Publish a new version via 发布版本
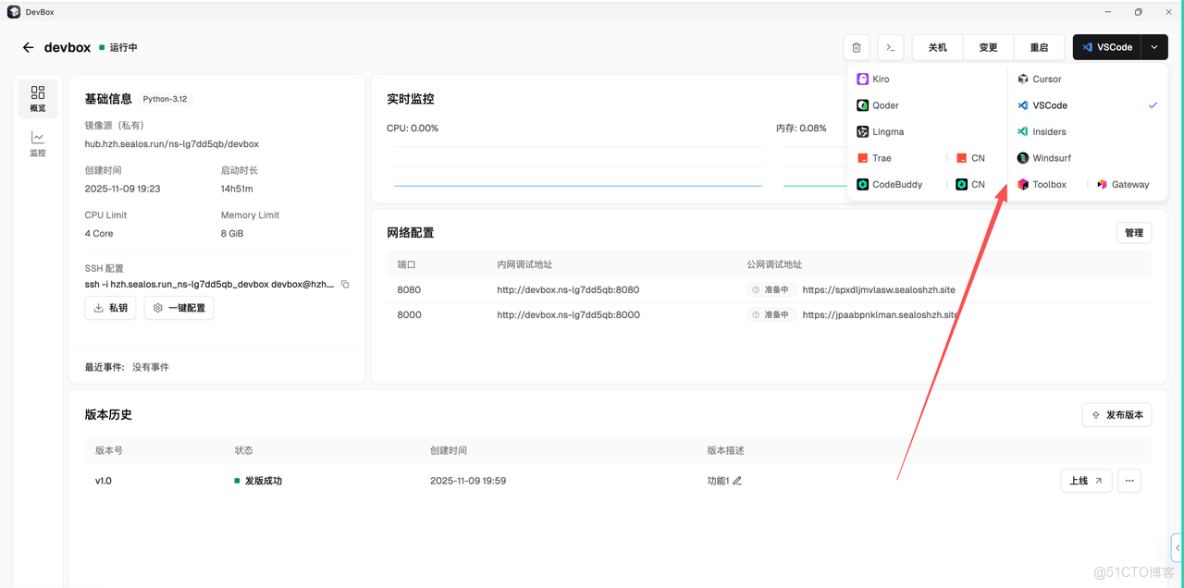 [x=1117, y=414]
